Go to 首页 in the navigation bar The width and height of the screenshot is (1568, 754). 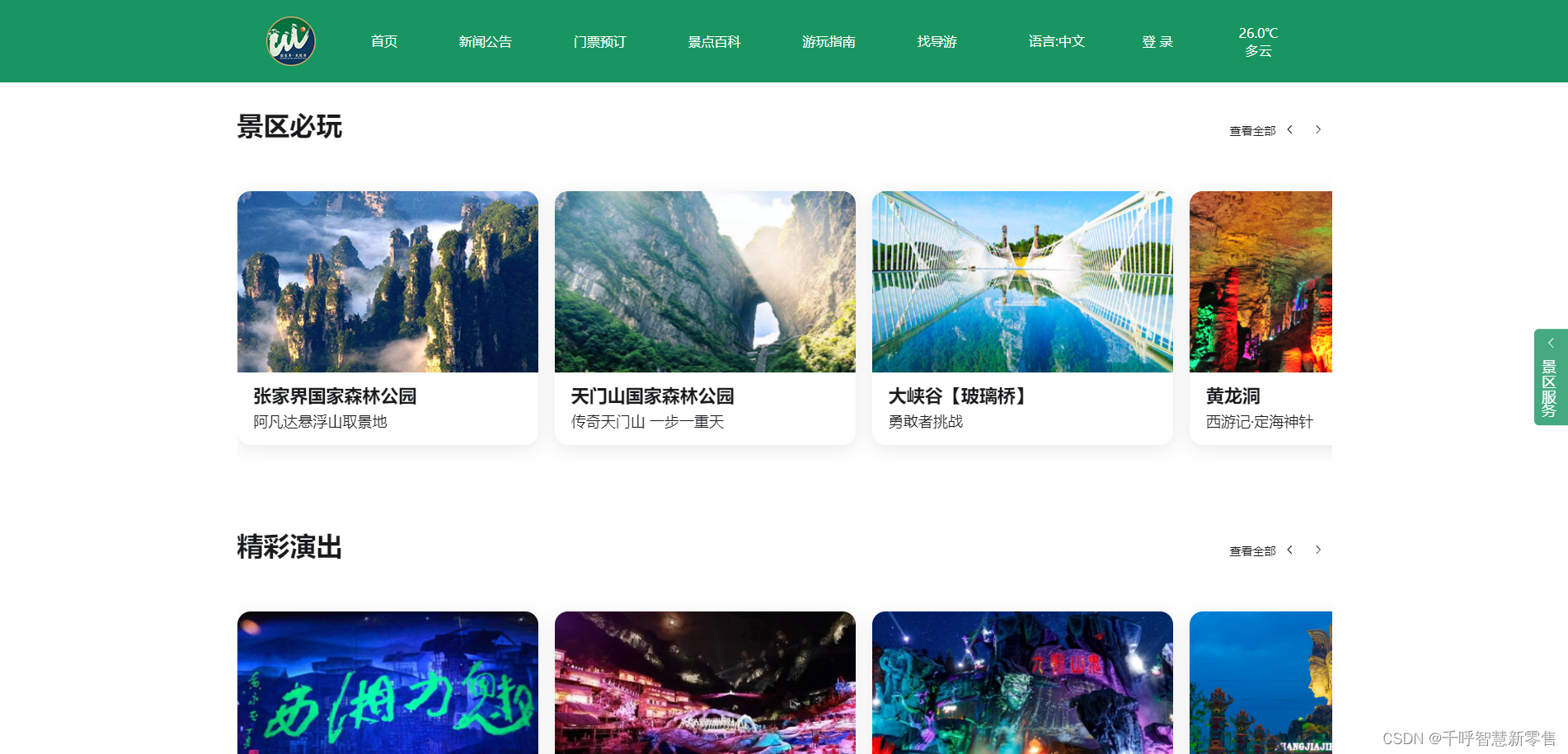(x=384, y=41)
